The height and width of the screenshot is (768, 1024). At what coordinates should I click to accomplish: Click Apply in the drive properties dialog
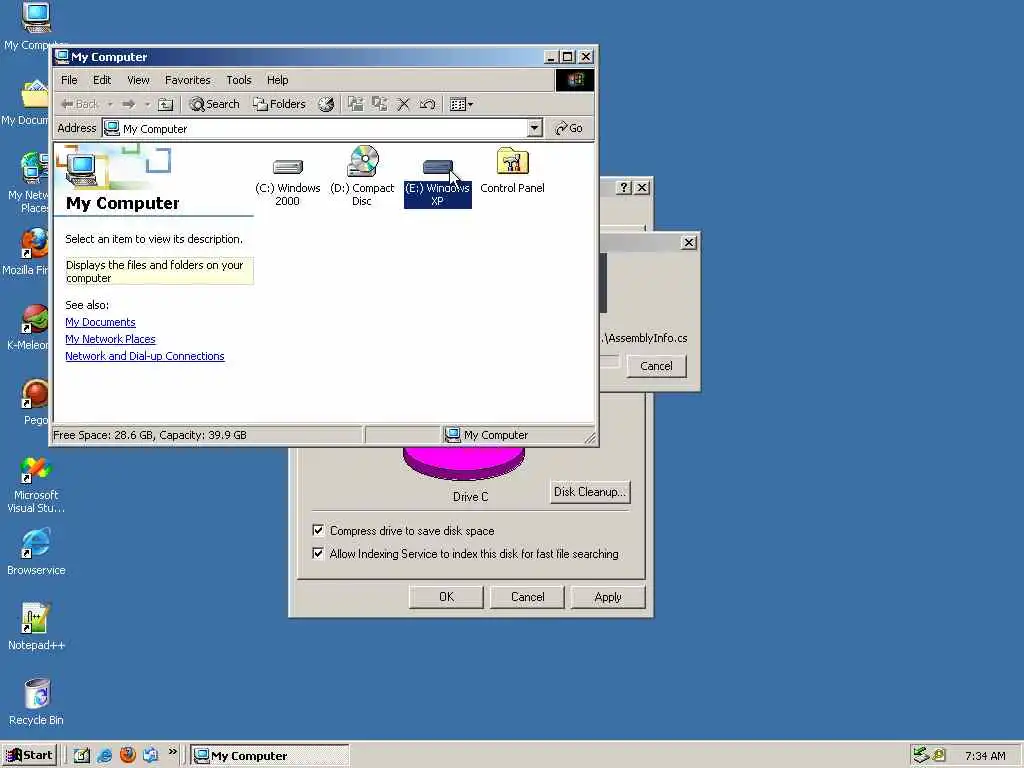pos(608,597)
